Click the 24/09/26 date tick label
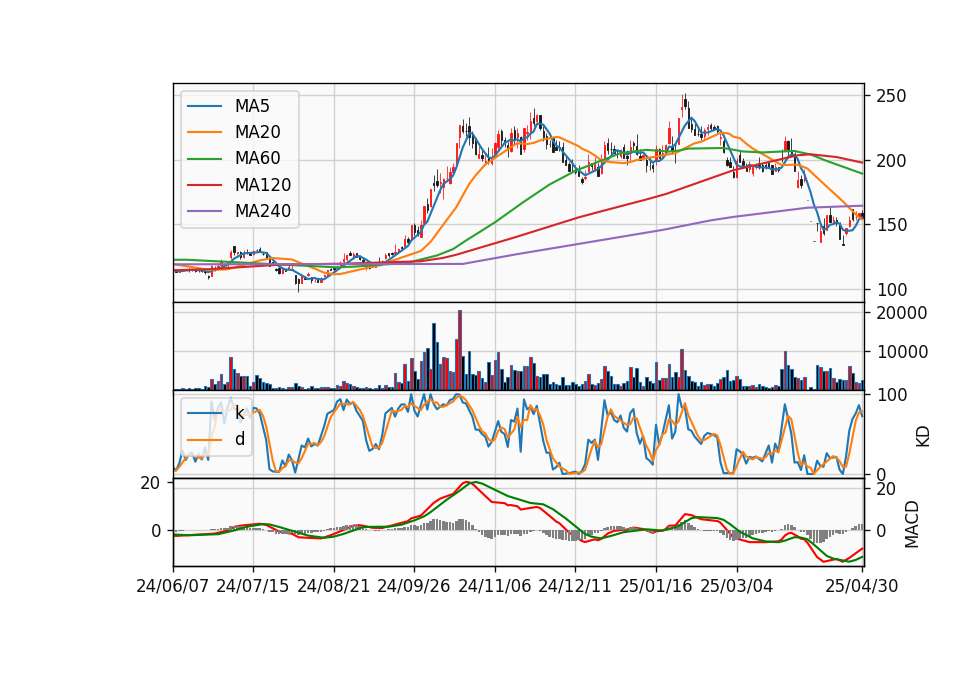This screenshot has height=690, width=960. 413,587
